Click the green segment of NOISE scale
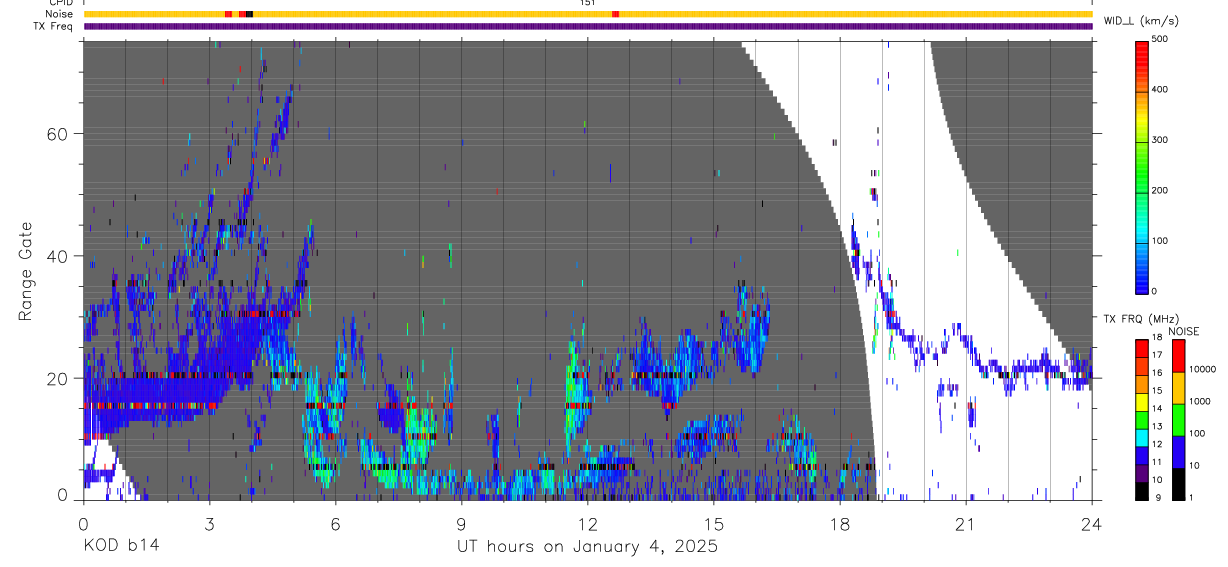This screenshot has width=1228, height=567. coord(1178,419)
